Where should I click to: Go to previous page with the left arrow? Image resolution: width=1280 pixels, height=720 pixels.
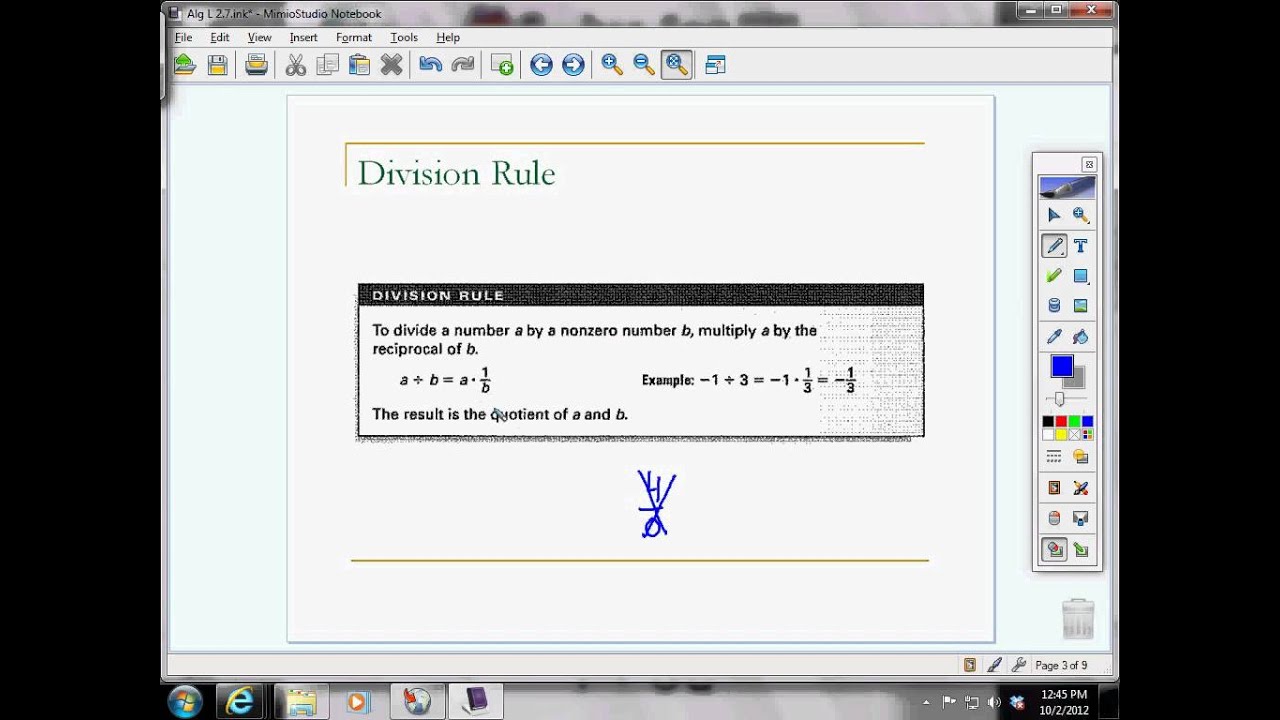541,65
